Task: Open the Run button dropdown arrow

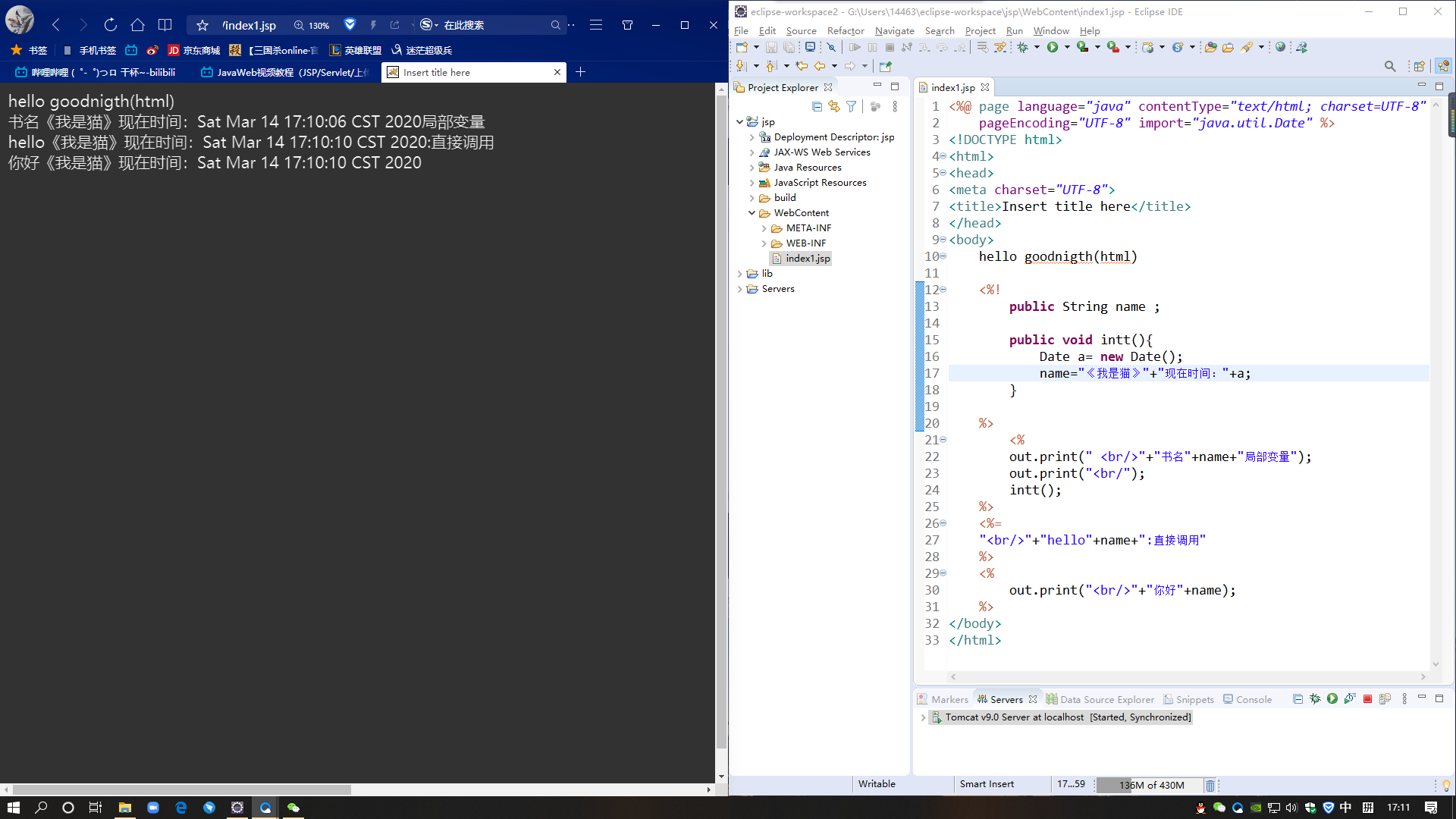Action: point(1067,47)
